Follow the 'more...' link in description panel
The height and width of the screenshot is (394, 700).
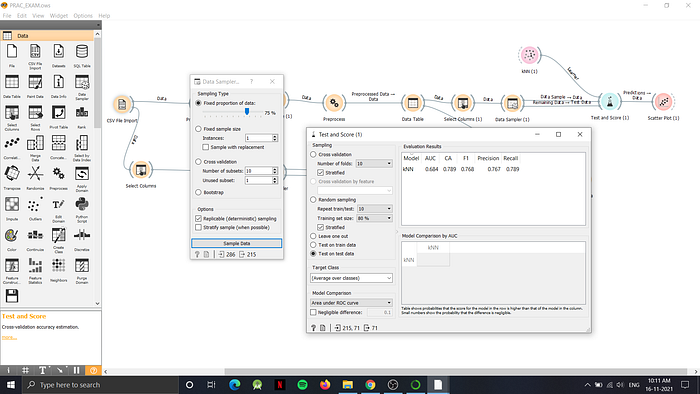click(9, 337)
